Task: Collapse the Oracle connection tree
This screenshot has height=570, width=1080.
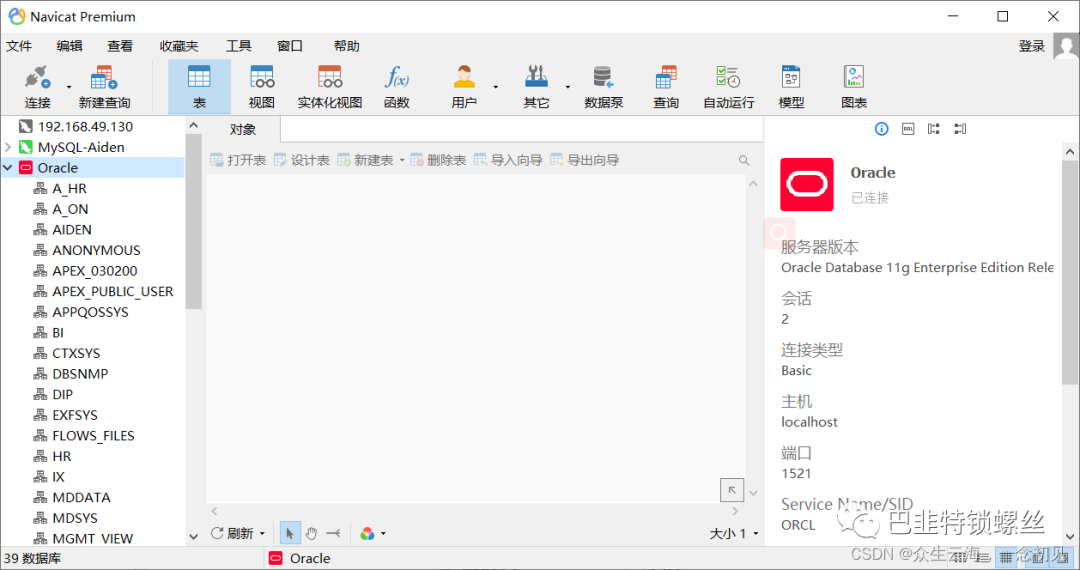Action: (x=8, y=168)
